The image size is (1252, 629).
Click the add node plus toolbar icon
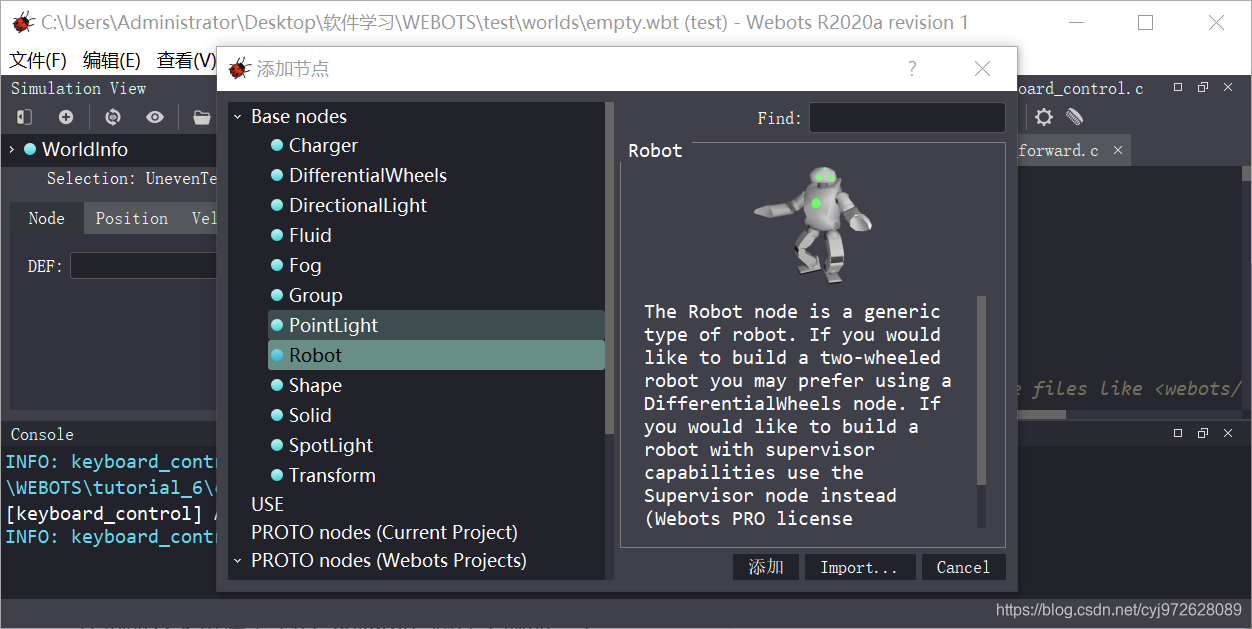pyautogui.click(x=66, y=117)
